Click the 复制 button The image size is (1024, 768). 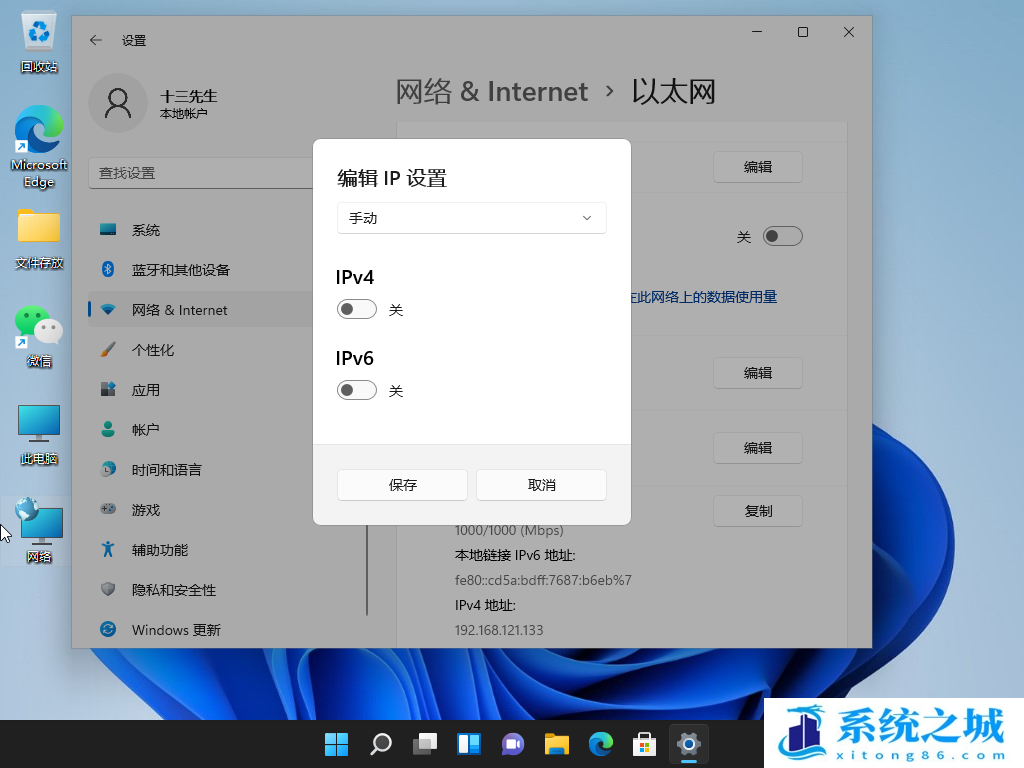click(758, 511)
